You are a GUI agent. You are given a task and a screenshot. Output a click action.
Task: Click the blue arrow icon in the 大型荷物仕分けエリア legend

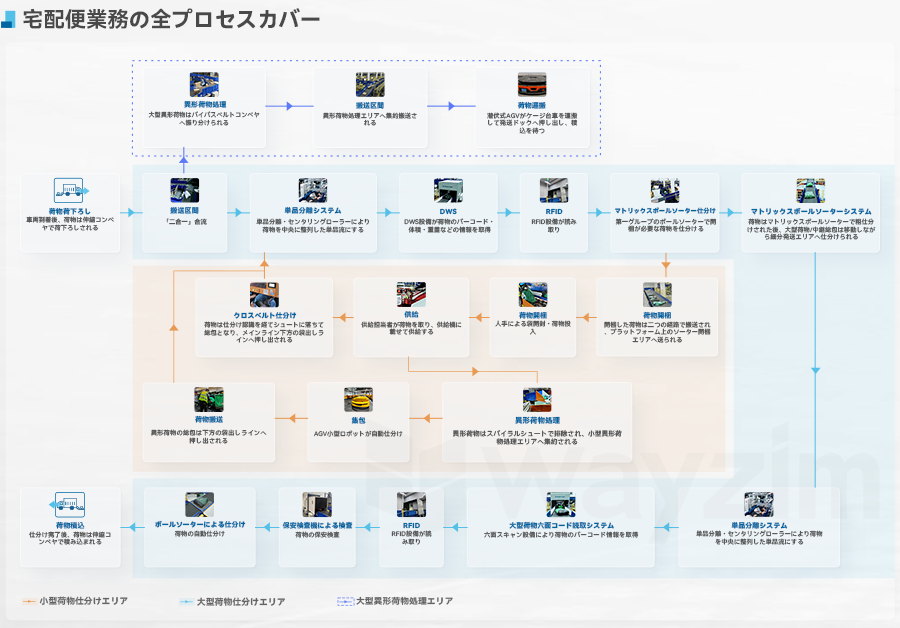coord(186,602)
